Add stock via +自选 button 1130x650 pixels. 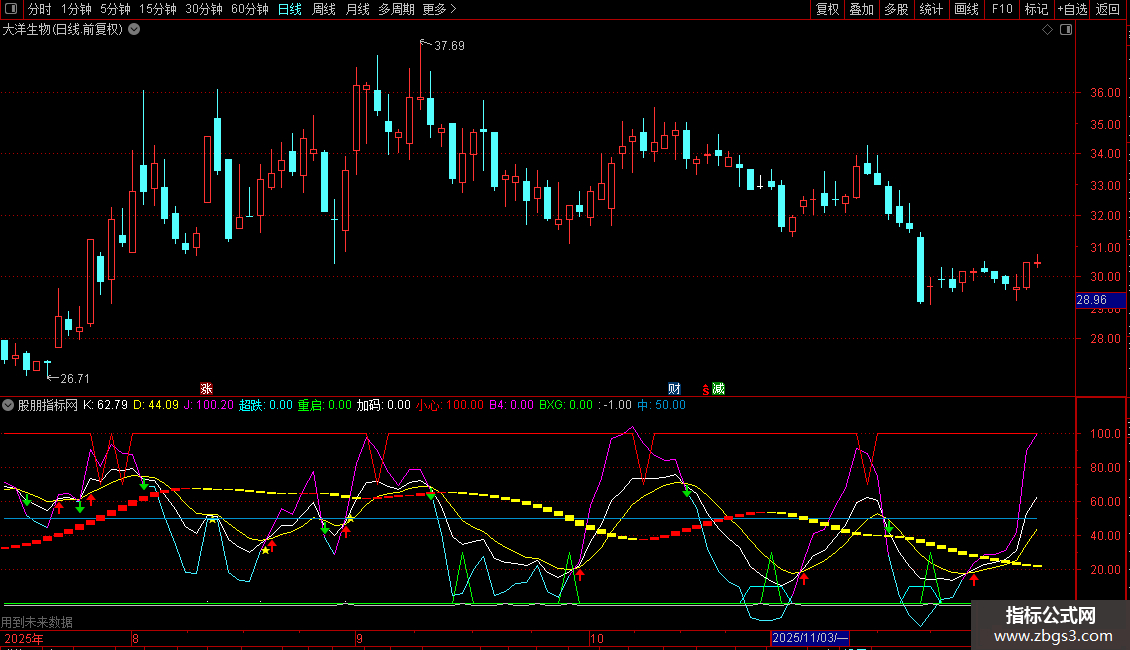click(1072, 10)
